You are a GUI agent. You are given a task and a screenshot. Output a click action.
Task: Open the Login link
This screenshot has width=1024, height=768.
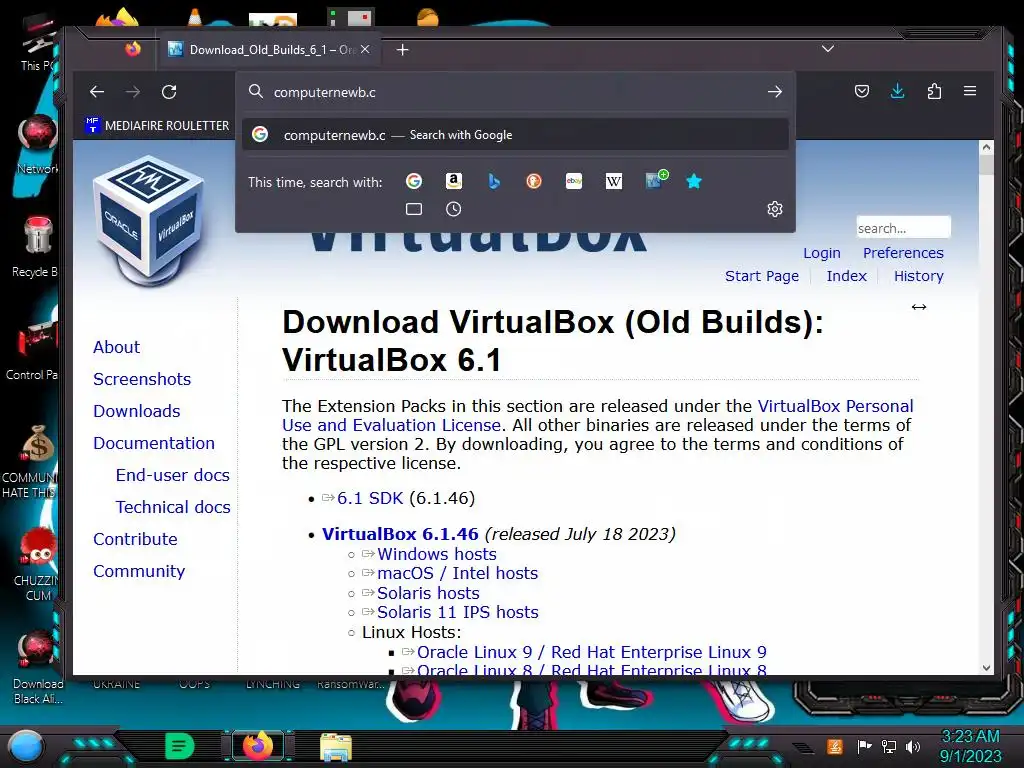click(822, 253)
